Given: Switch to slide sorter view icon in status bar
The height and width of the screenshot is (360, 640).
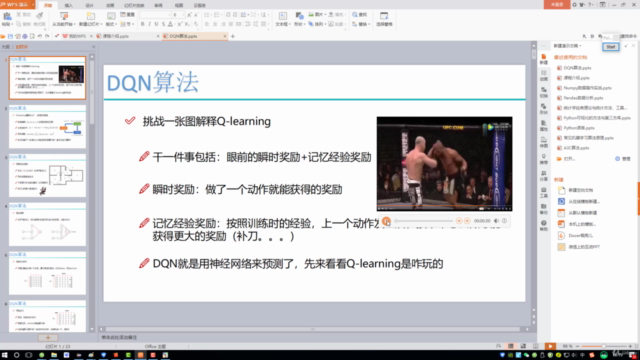Looking at the screenshot, I should click(x=523, y=346).
